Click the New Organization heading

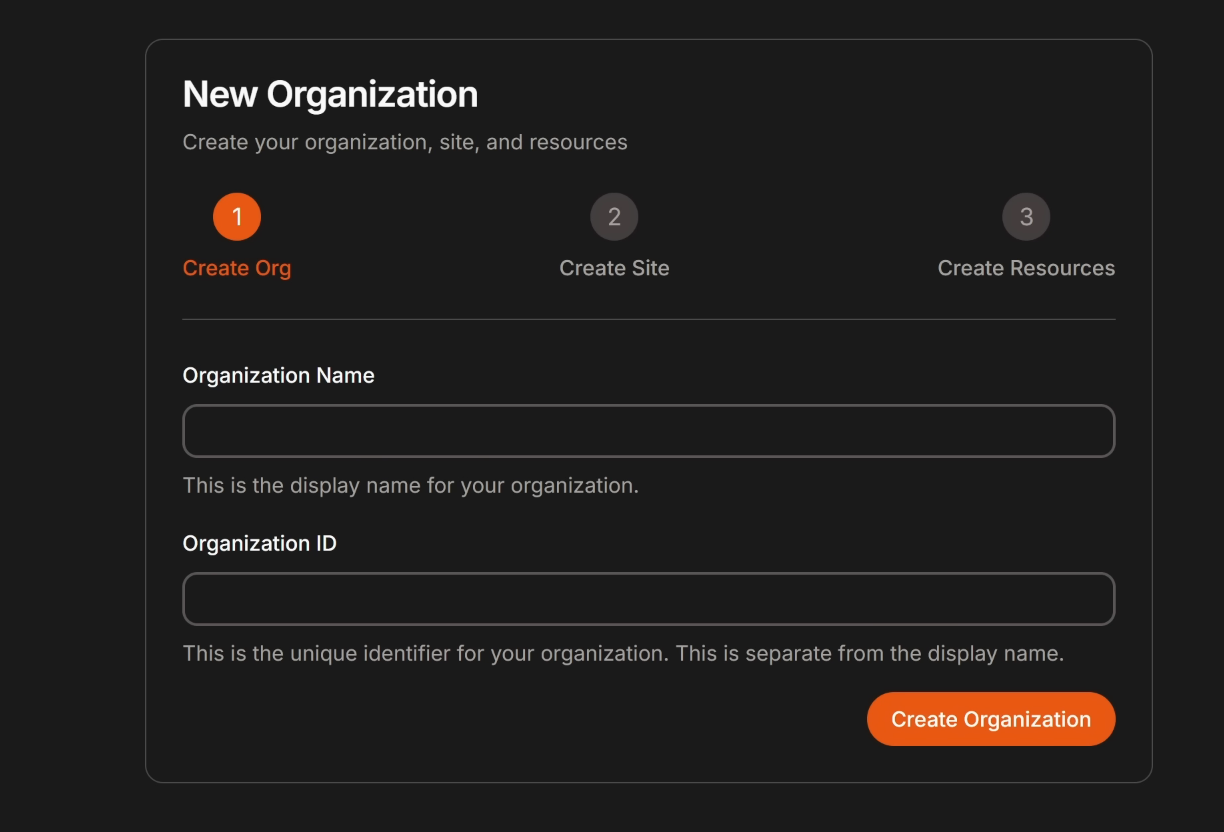click(x=330, y=94)
